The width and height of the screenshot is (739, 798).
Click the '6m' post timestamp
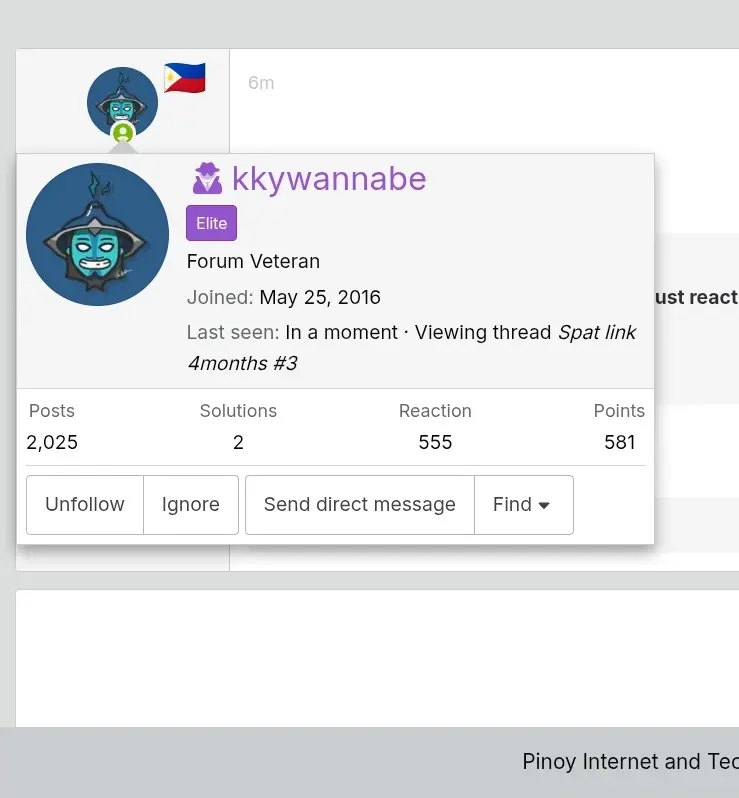tap(261, 83)
